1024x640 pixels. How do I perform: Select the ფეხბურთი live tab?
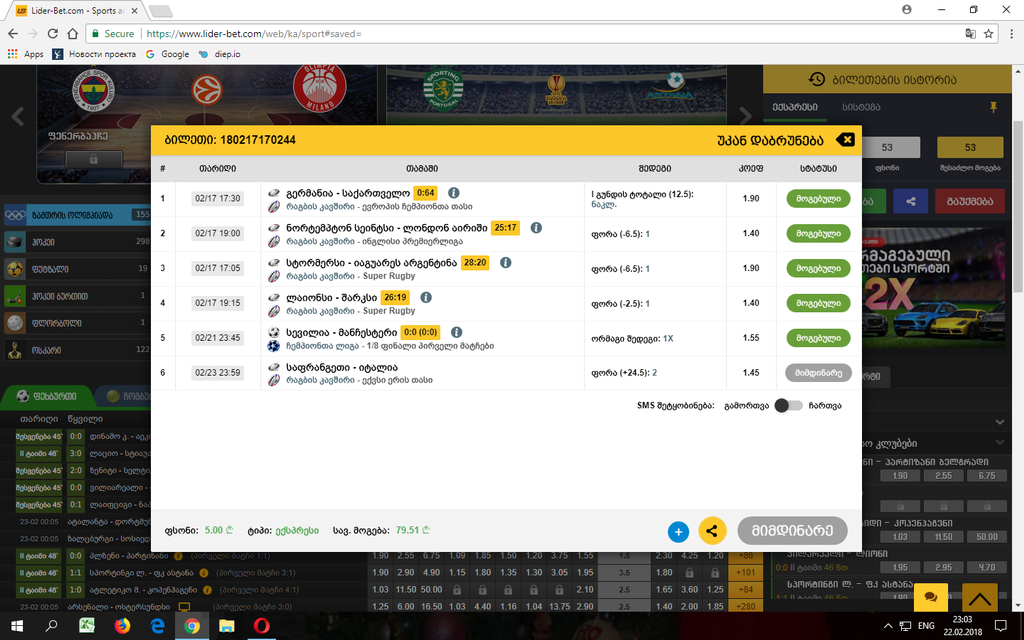click(x=46, y=396)
